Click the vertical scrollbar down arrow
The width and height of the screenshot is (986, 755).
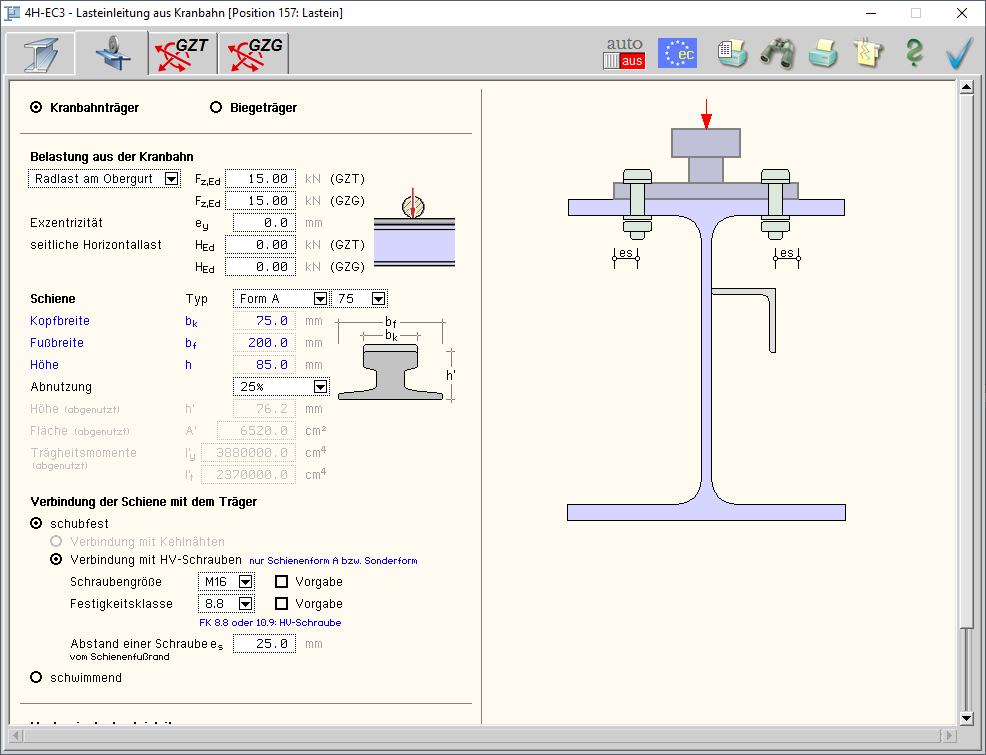(x=966, y=718)
